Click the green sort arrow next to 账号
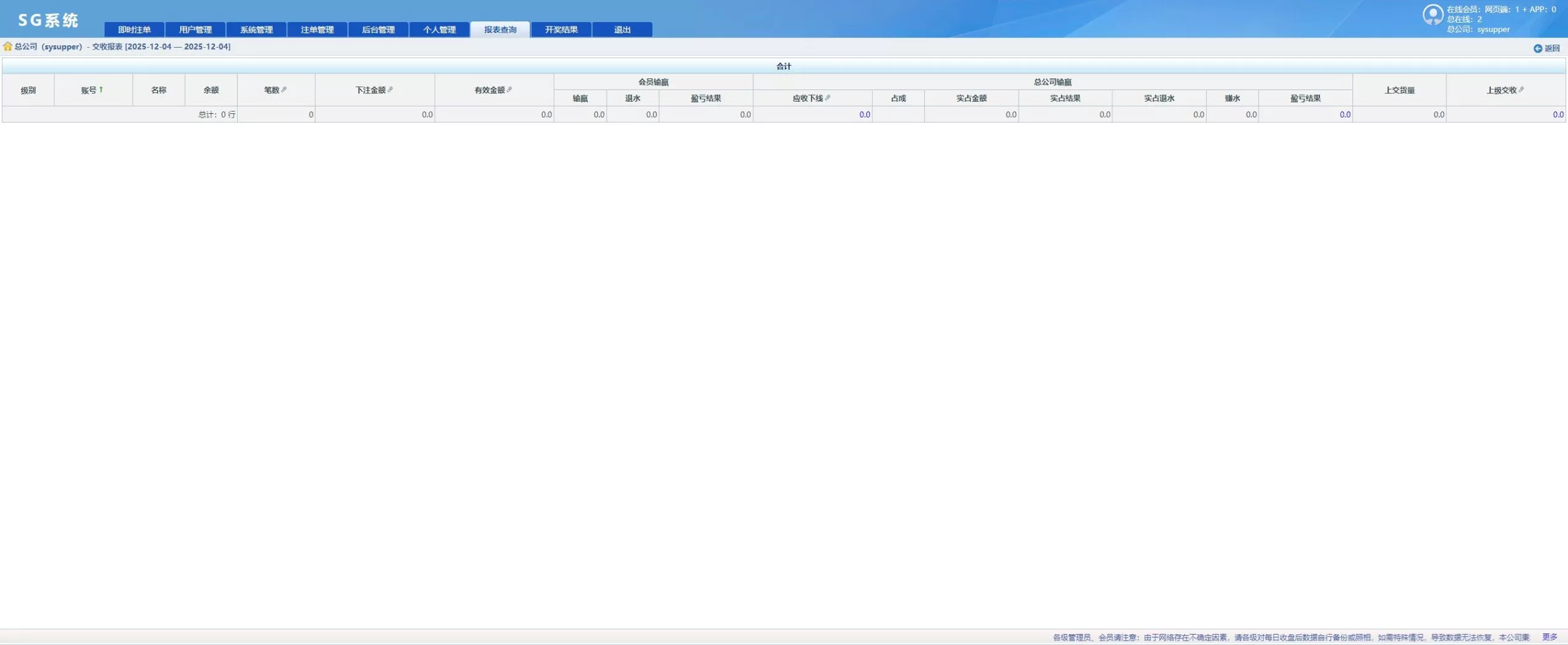The height and width of the screenshot is (645, 1568). [x=101, y=89]
